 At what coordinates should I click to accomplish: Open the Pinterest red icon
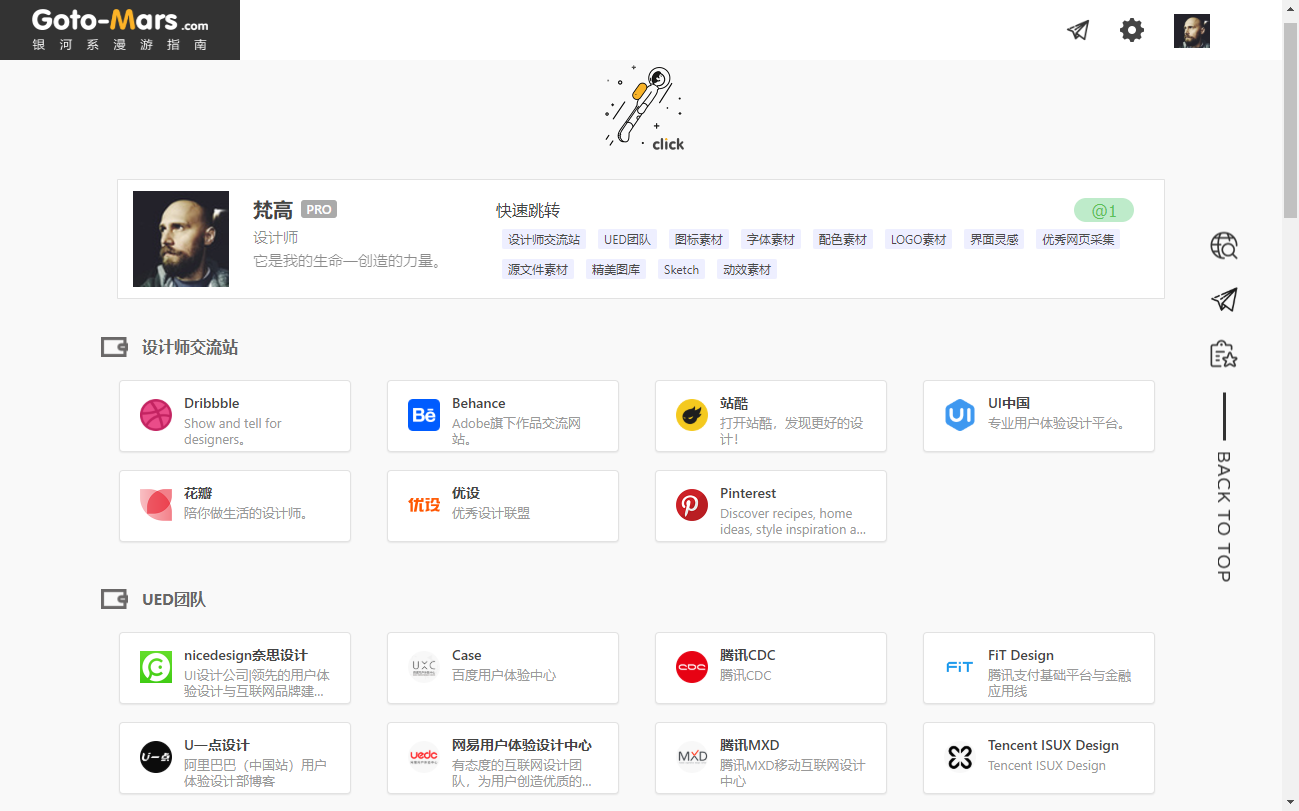coord(692,505)
